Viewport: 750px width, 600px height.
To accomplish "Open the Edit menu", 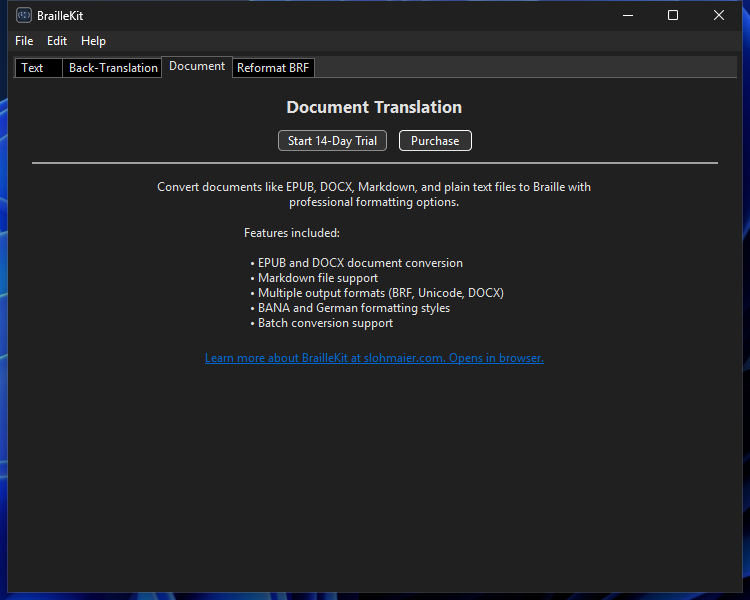I will coord(57,41).
